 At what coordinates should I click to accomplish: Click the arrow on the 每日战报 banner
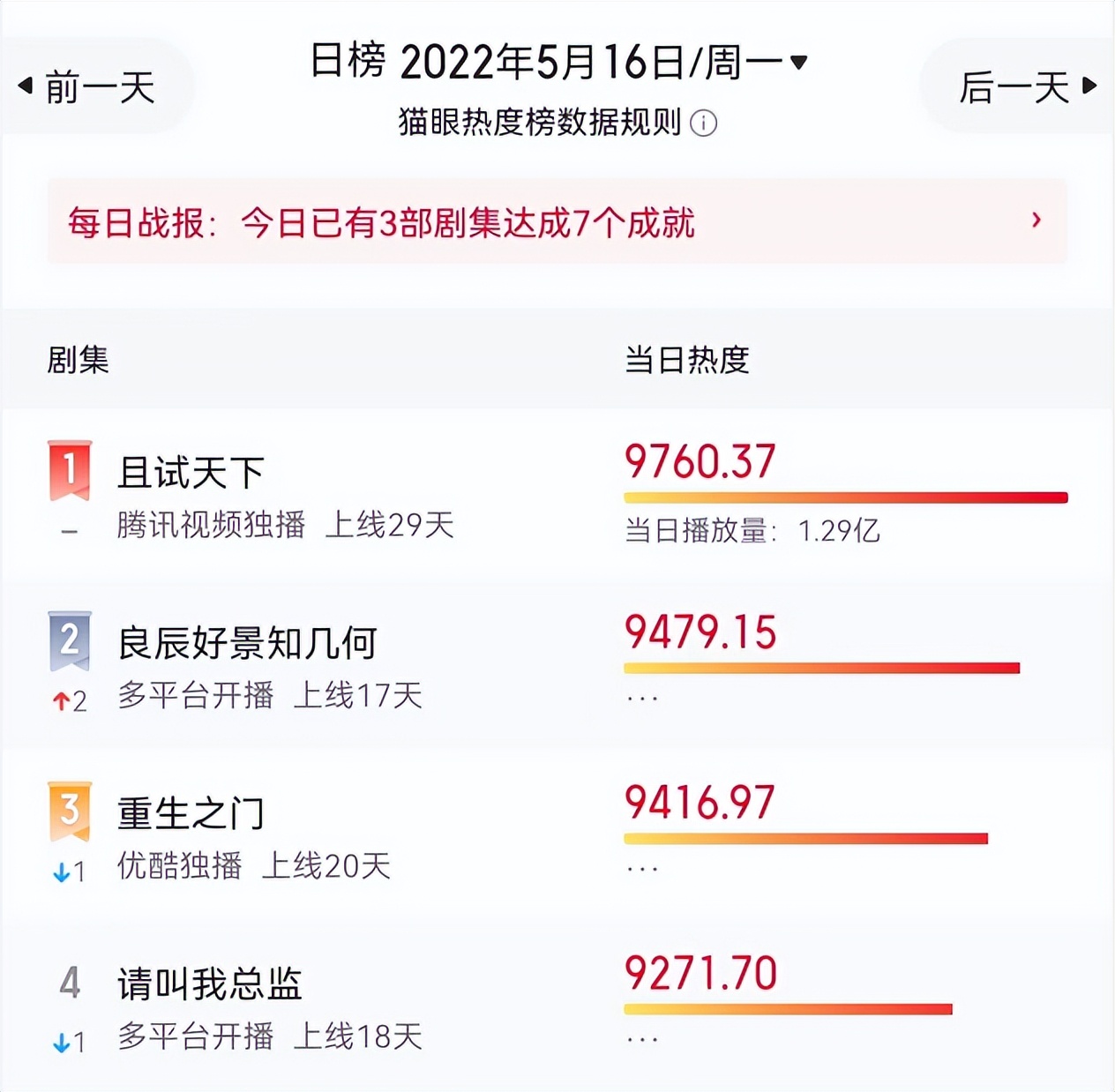[x=1037, y=221]
